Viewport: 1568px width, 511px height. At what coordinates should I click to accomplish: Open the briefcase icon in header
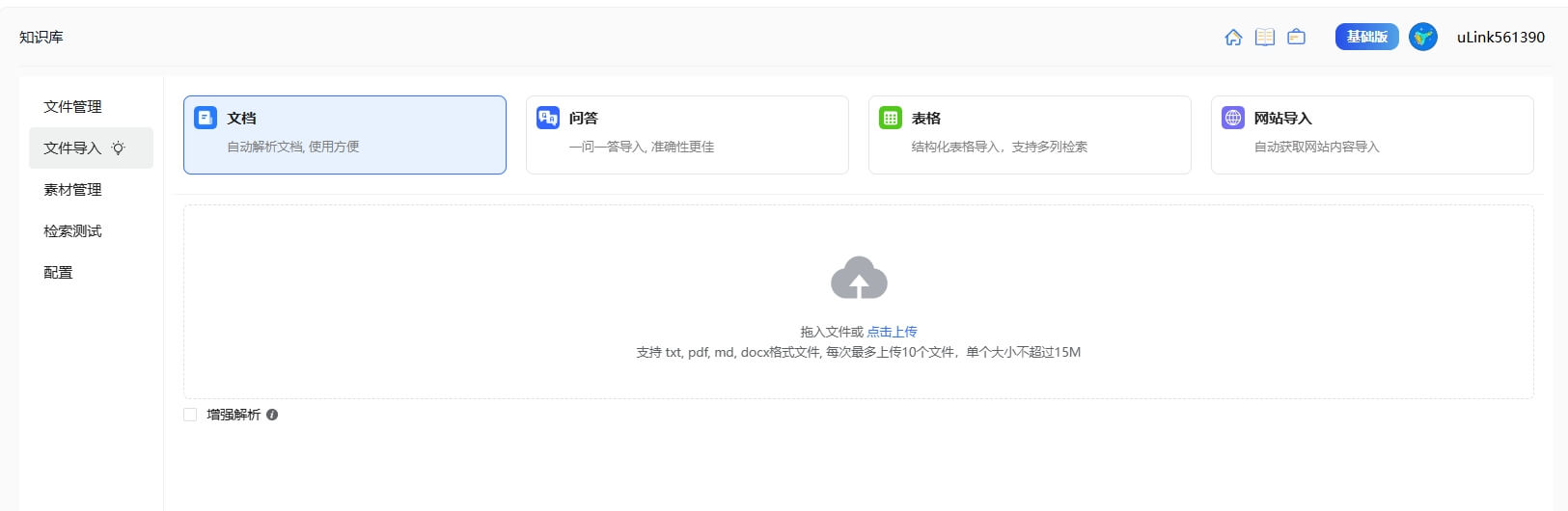[1297, 37]
